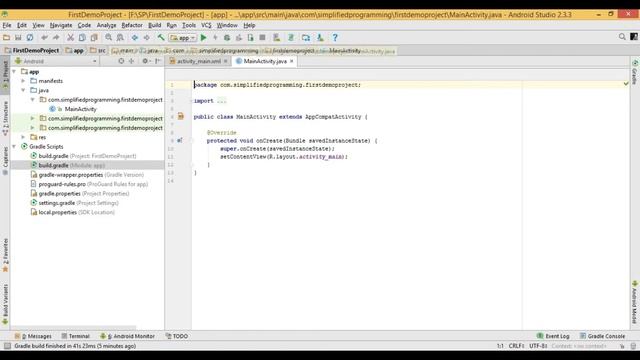Close the activity_main.xml tab
The image size is (640, 360).
coord(225,61)
